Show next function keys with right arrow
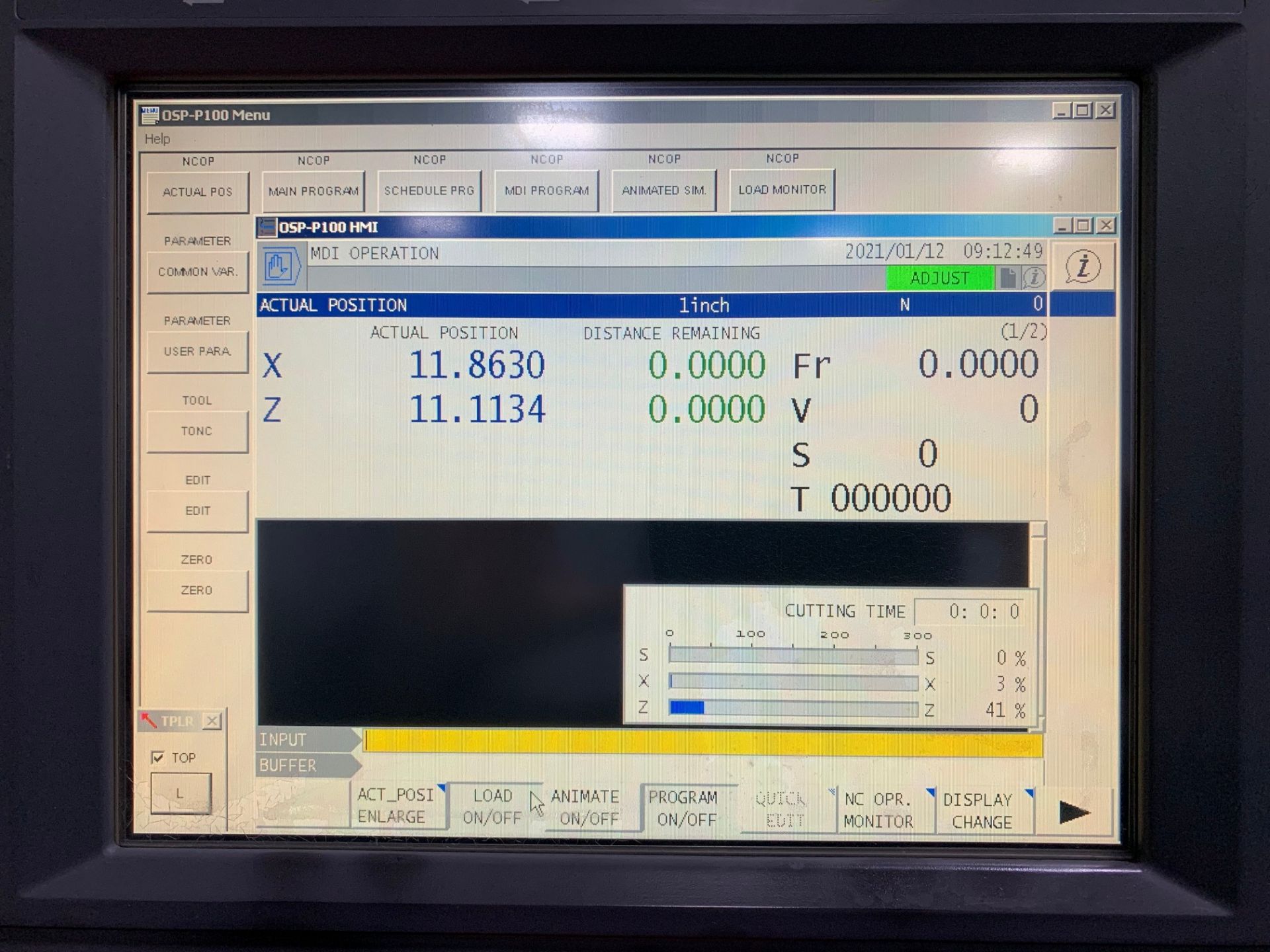Image resolution: width=1270 pixels, height=952 pixels. 1074,813
